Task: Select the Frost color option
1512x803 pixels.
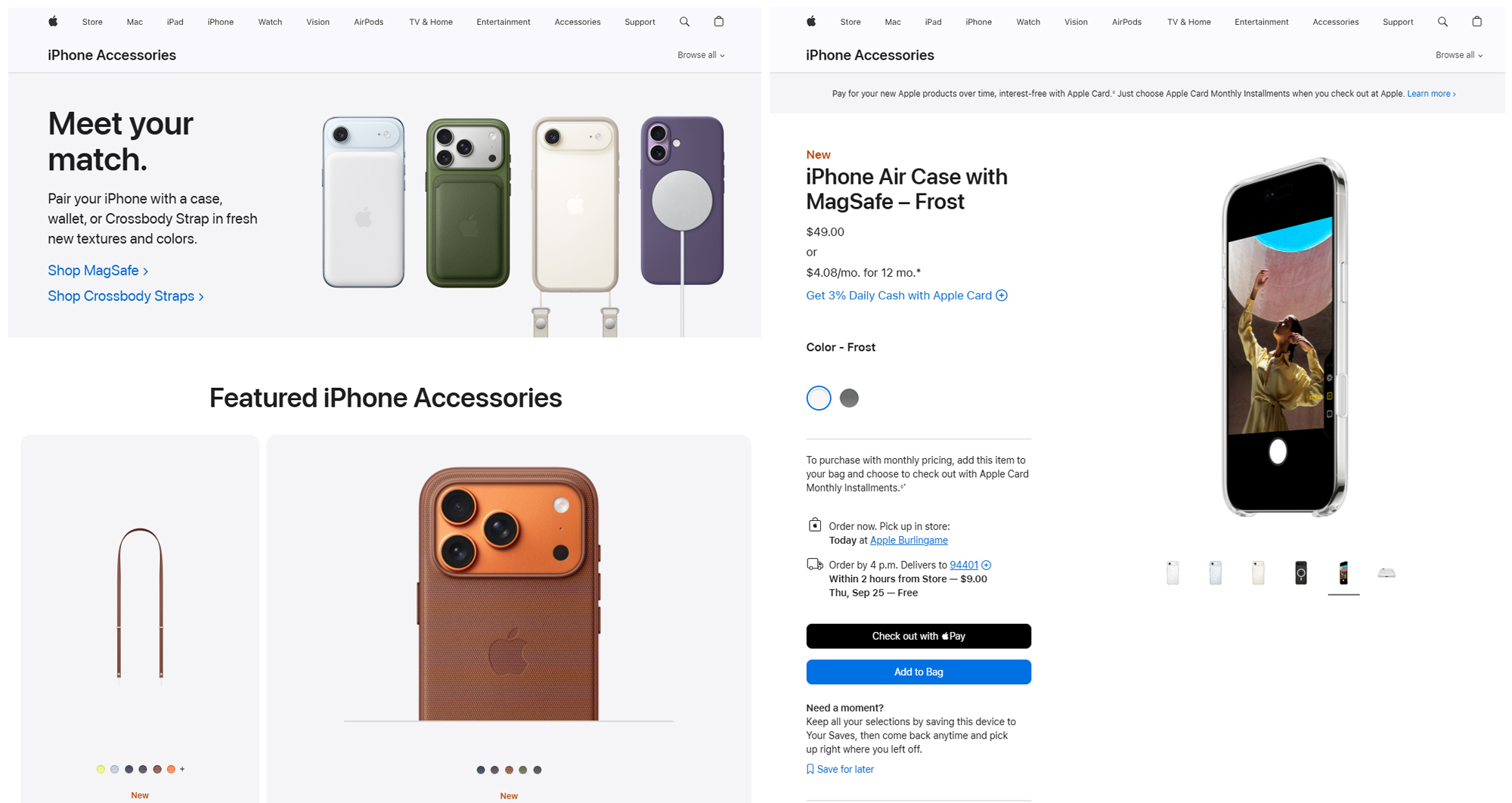Action: tap(819, 398)
